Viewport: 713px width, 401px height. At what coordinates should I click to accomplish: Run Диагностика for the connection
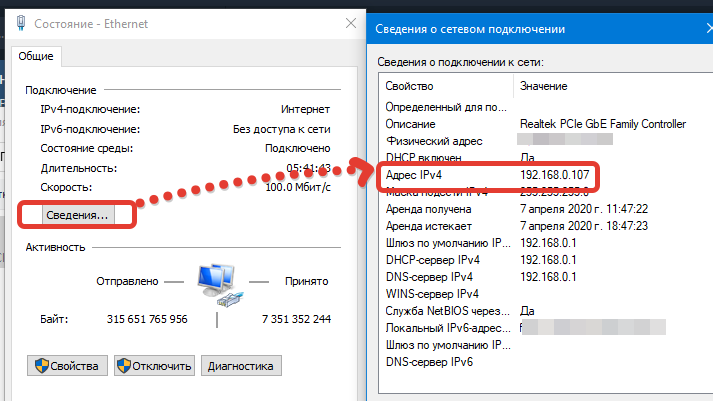tap(241, 366)
